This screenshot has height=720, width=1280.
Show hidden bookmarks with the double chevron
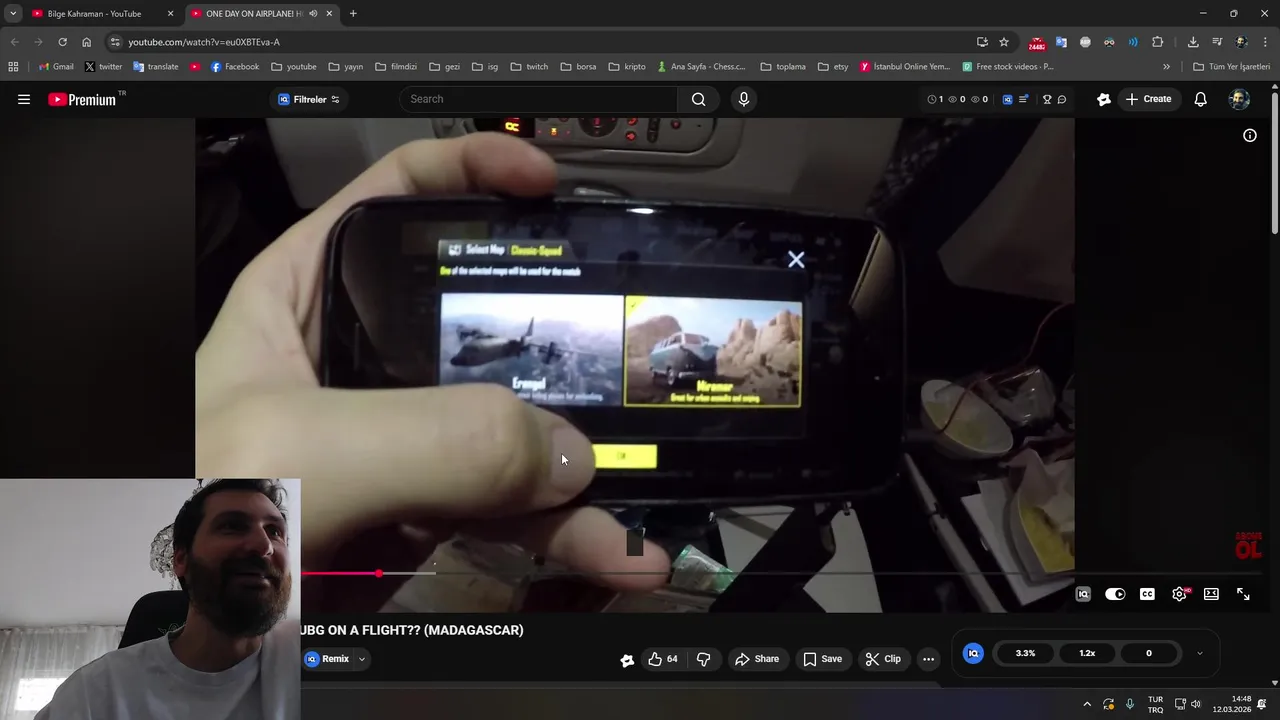[1166, 67]
